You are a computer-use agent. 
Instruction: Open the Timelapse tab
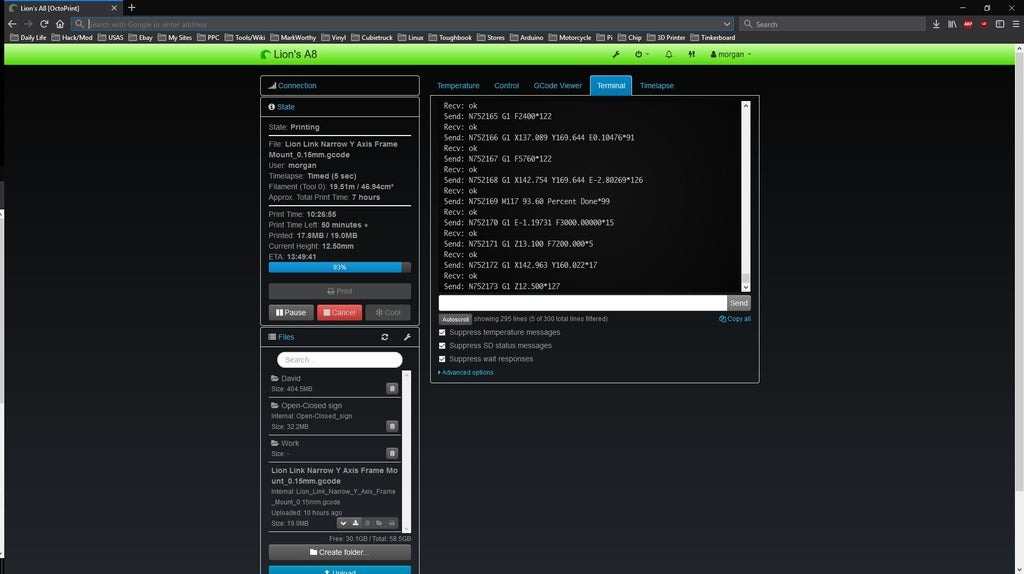(656, 86)
